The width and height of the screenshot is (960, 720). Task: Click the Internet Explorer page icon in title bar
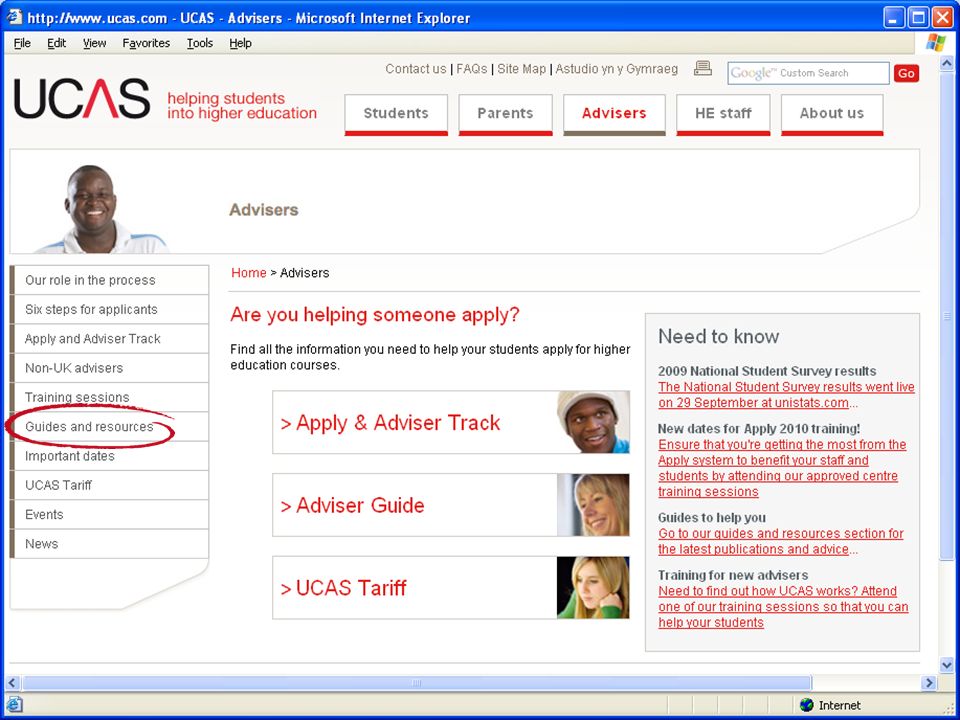pos(14,17)
